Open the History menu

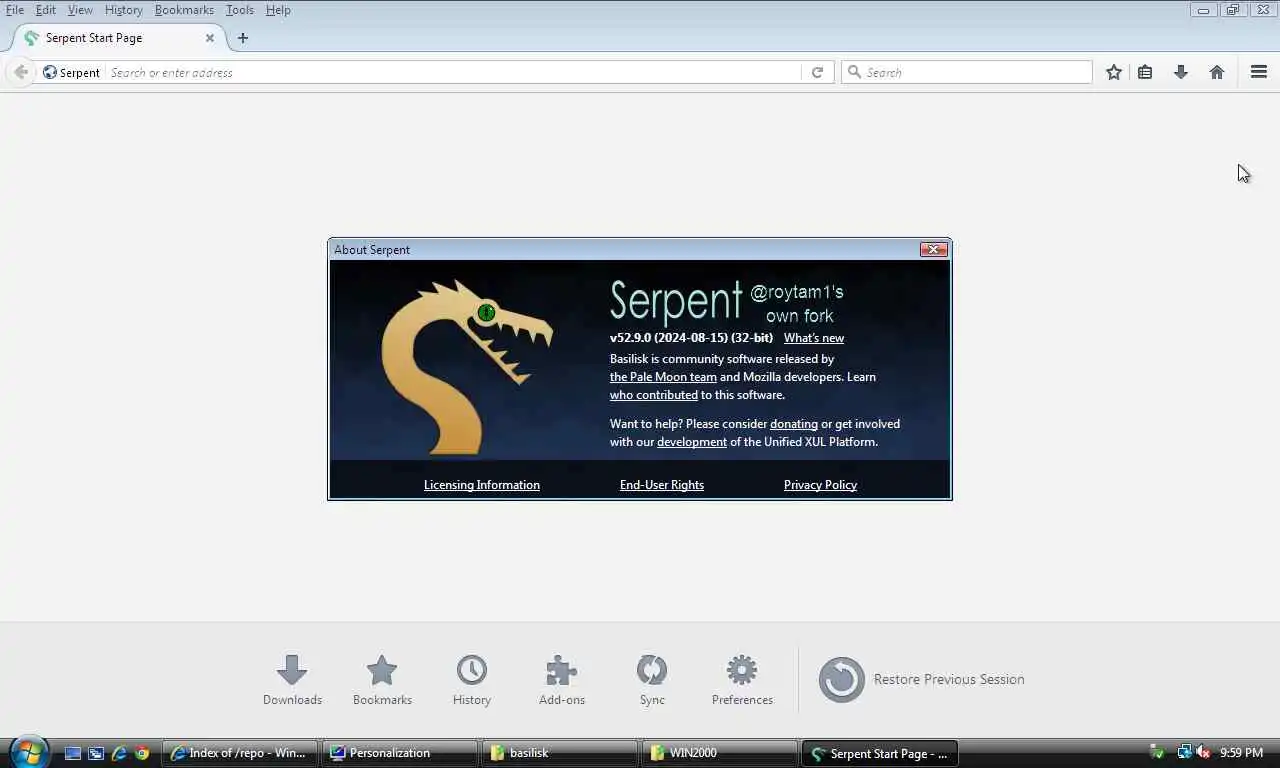point(123,10)
